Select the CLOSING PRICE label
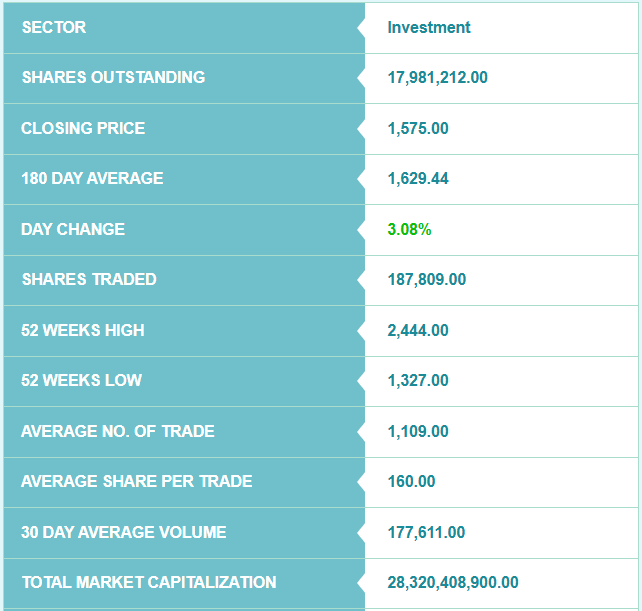This screenshot has width=642, height=611. [83, 128]
